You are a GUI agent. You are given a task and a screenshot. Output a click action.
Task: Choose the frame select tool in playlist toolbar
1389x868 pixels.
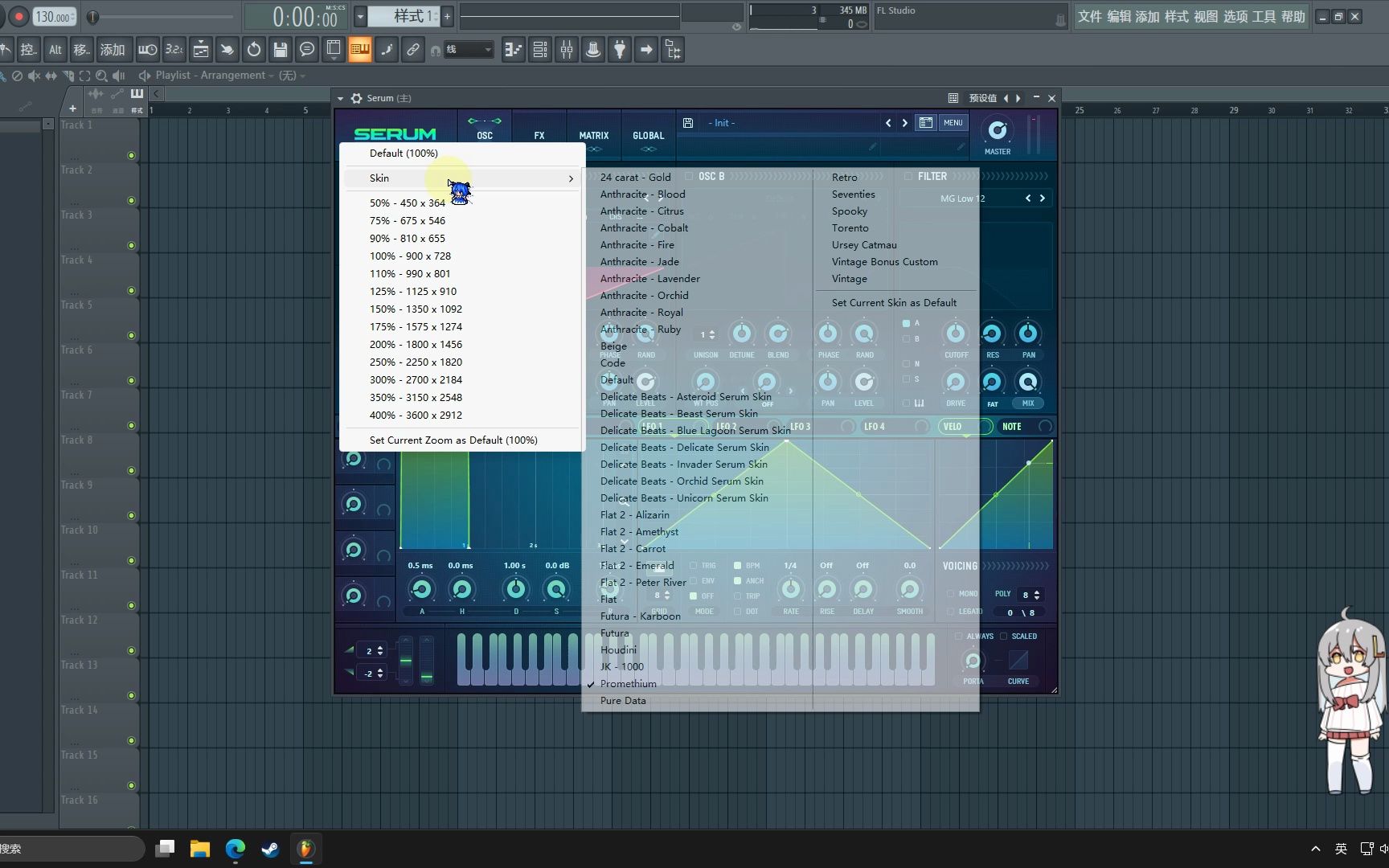84,76
